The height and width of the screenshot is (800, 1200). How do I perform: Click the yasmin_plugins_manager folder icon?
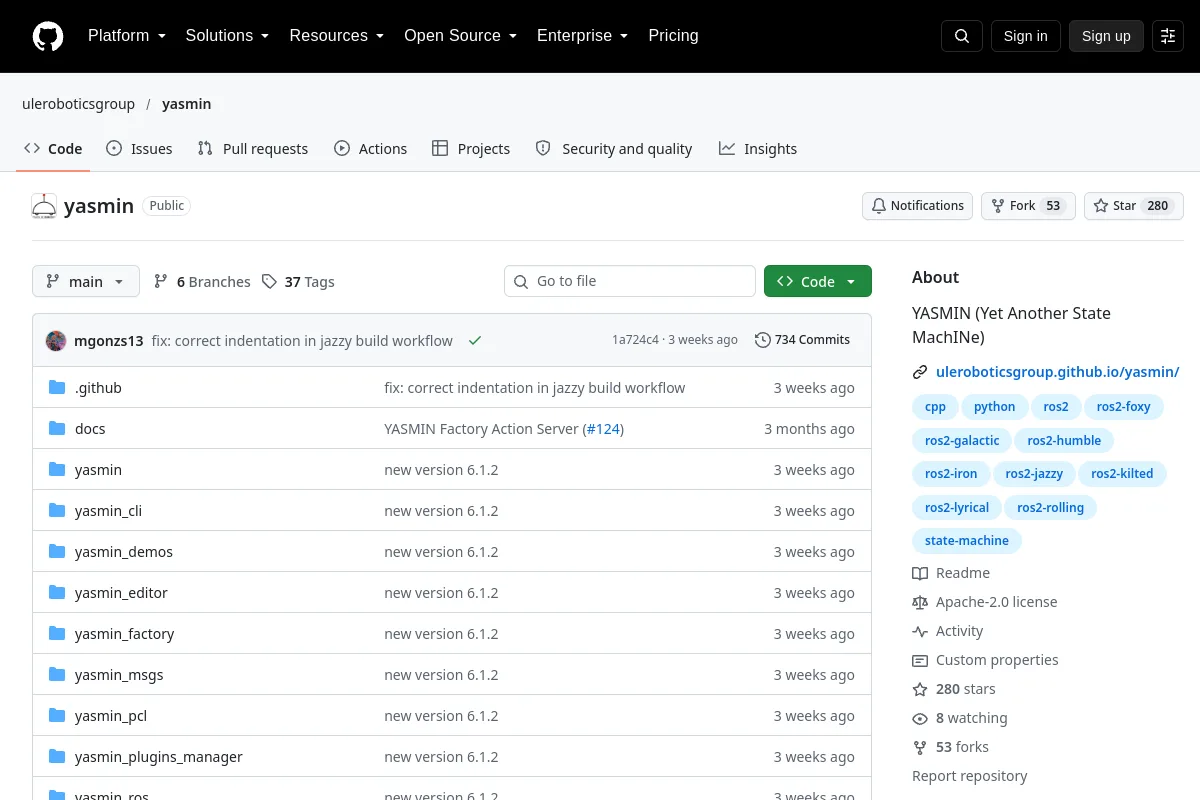[57, 757]
